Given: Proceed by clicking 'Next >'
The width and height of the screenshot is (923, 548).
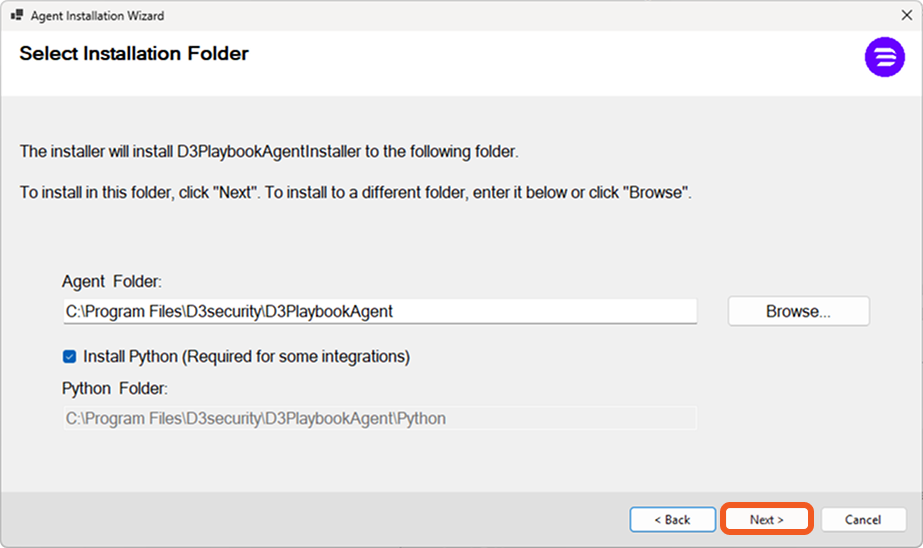Looking at the screenshot, I should [x=766, y=520].
